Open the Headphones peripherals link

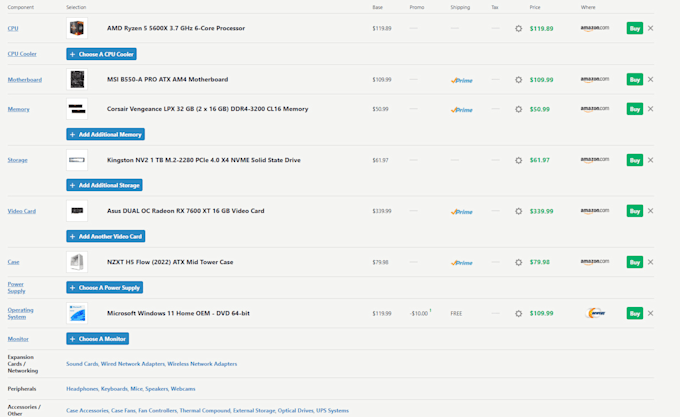click(82, 389)
